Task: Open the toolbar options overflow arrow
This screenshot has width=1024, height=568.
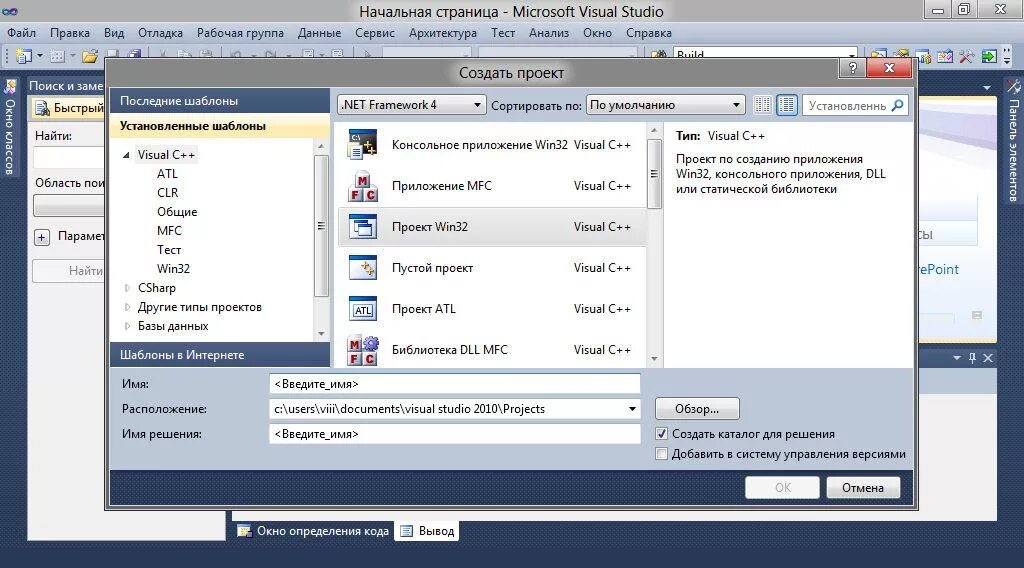Action: [1007, 57]
